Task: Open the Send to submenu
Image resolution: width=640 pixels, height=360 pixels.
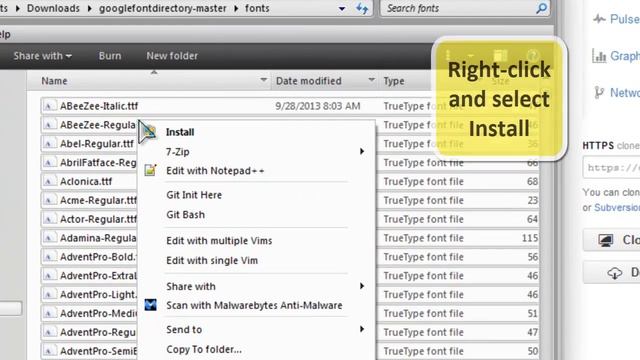Action: [x=184, y=330]
